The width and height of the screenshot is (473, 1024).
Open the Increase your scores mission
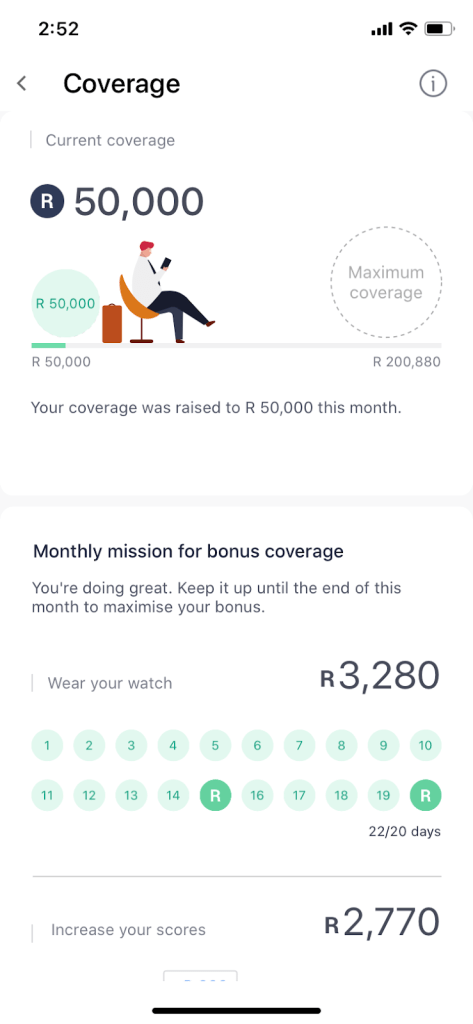(128, 930)
